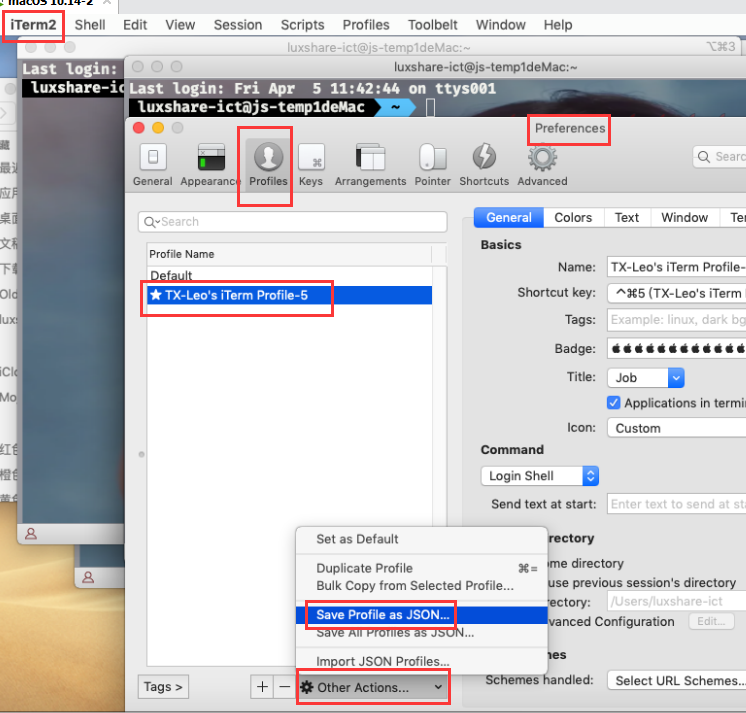Open the Shortcut key dropdown
The width and height of the screenshot is (746, 713).
(x=677, y=293)
